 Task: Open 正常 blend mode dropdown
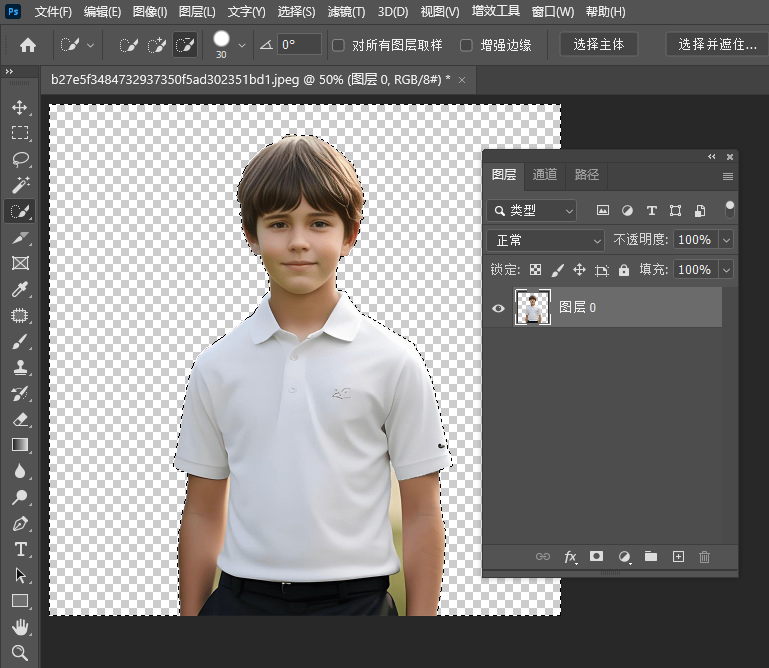coord(545,240)
